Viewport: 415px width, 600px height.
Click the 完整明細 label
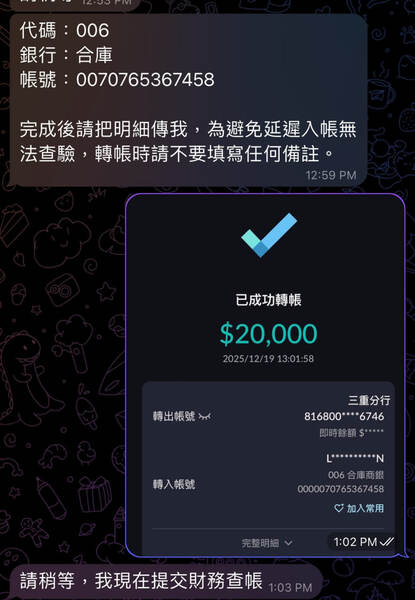(x=260, y=543)
